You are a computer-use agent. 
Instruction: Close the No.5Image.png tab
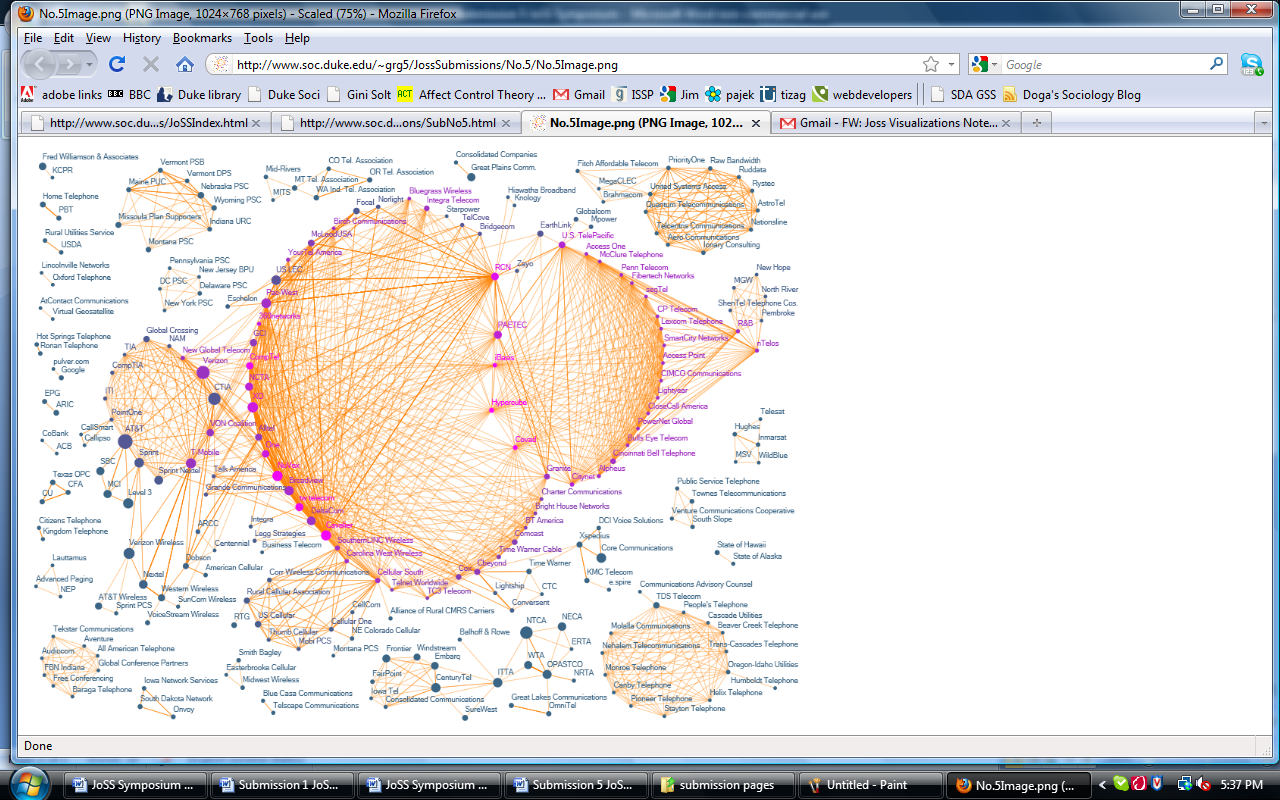coord(756,123)
